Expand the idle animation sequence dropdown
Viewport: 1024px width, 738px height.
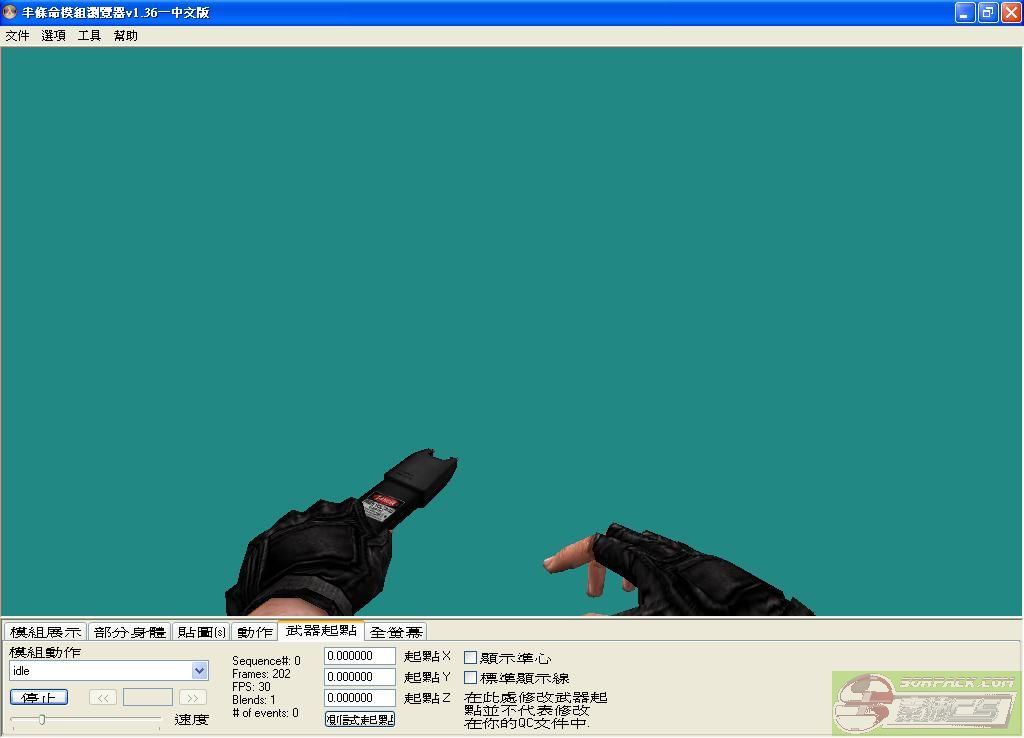click(199, 671)
